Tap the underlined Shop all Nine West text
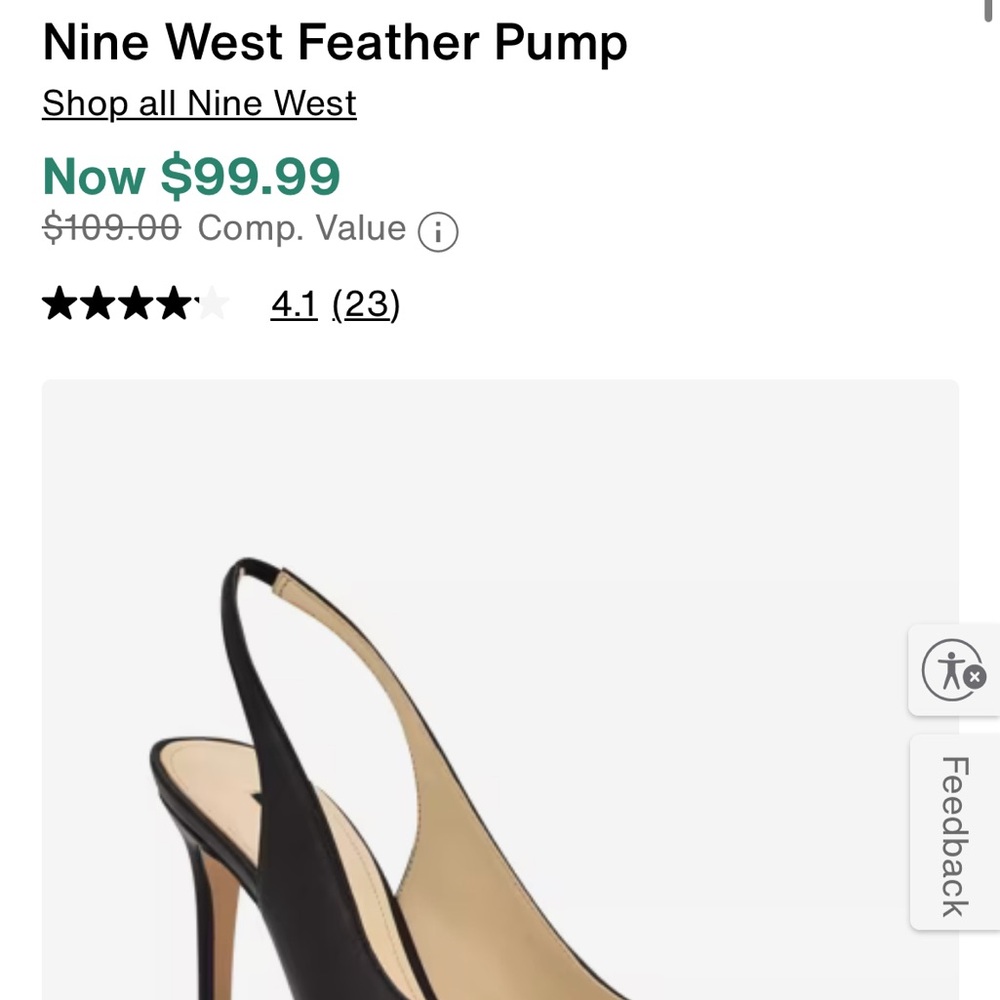 coord(197,103)
